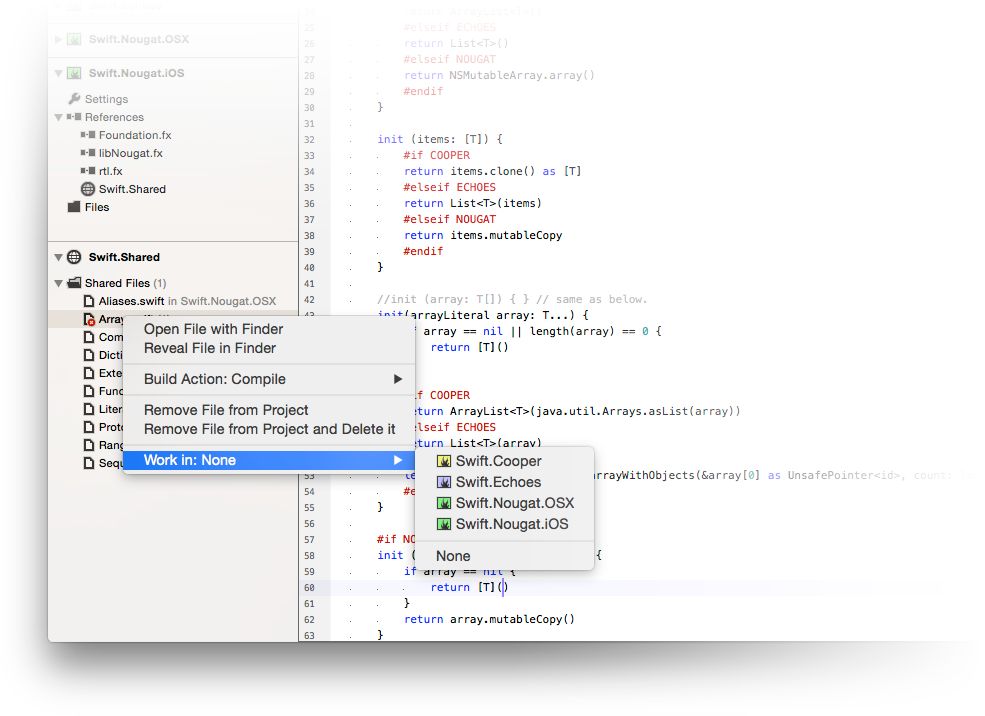Screen dimensions: 985x716
Task: Click the file icon beside Liter
Action: [89, 409]
